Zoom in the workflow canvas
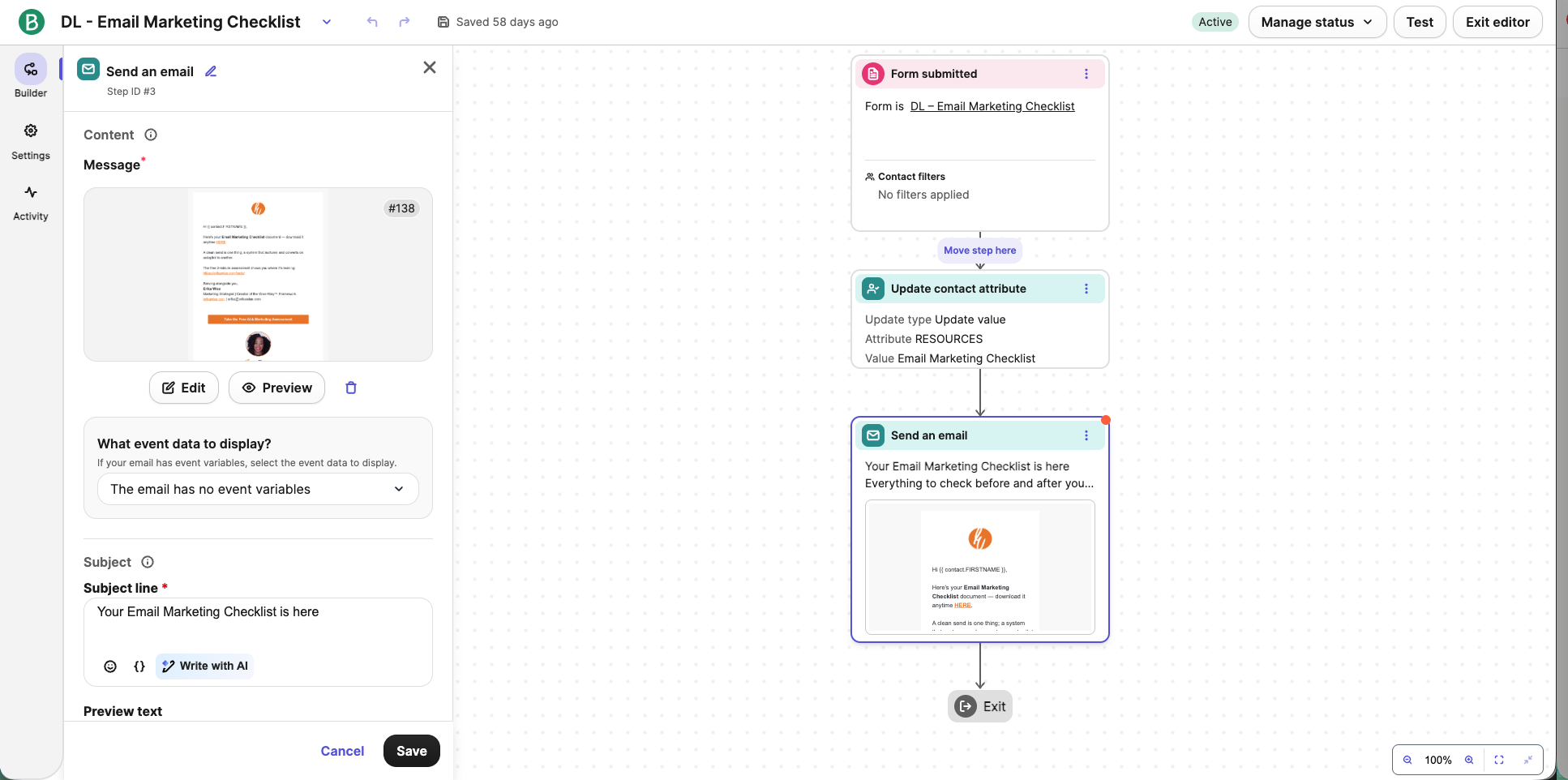 point(1469,760)
